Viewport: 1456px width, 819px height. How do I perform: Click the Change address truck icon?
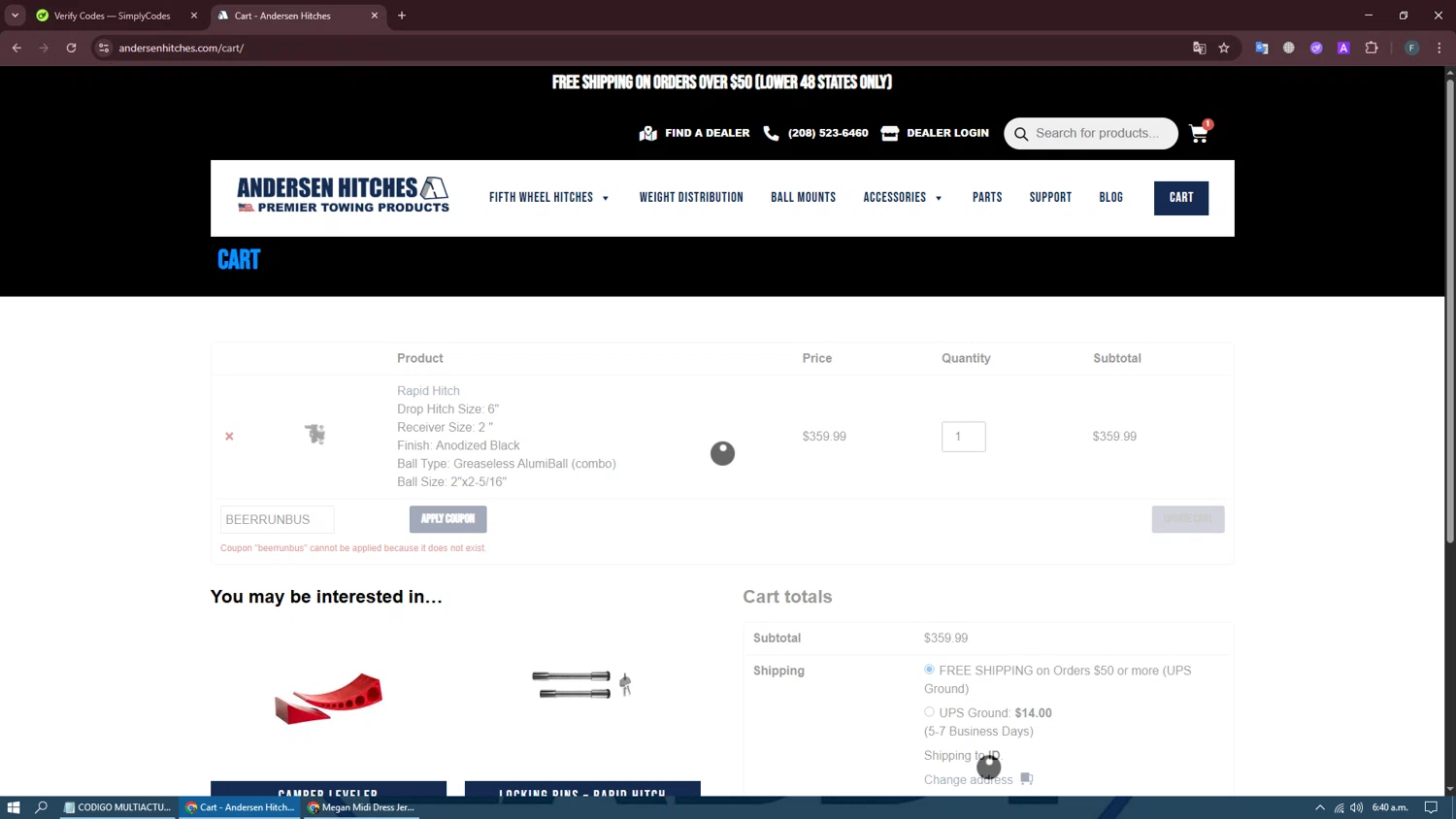point(1027,779)
